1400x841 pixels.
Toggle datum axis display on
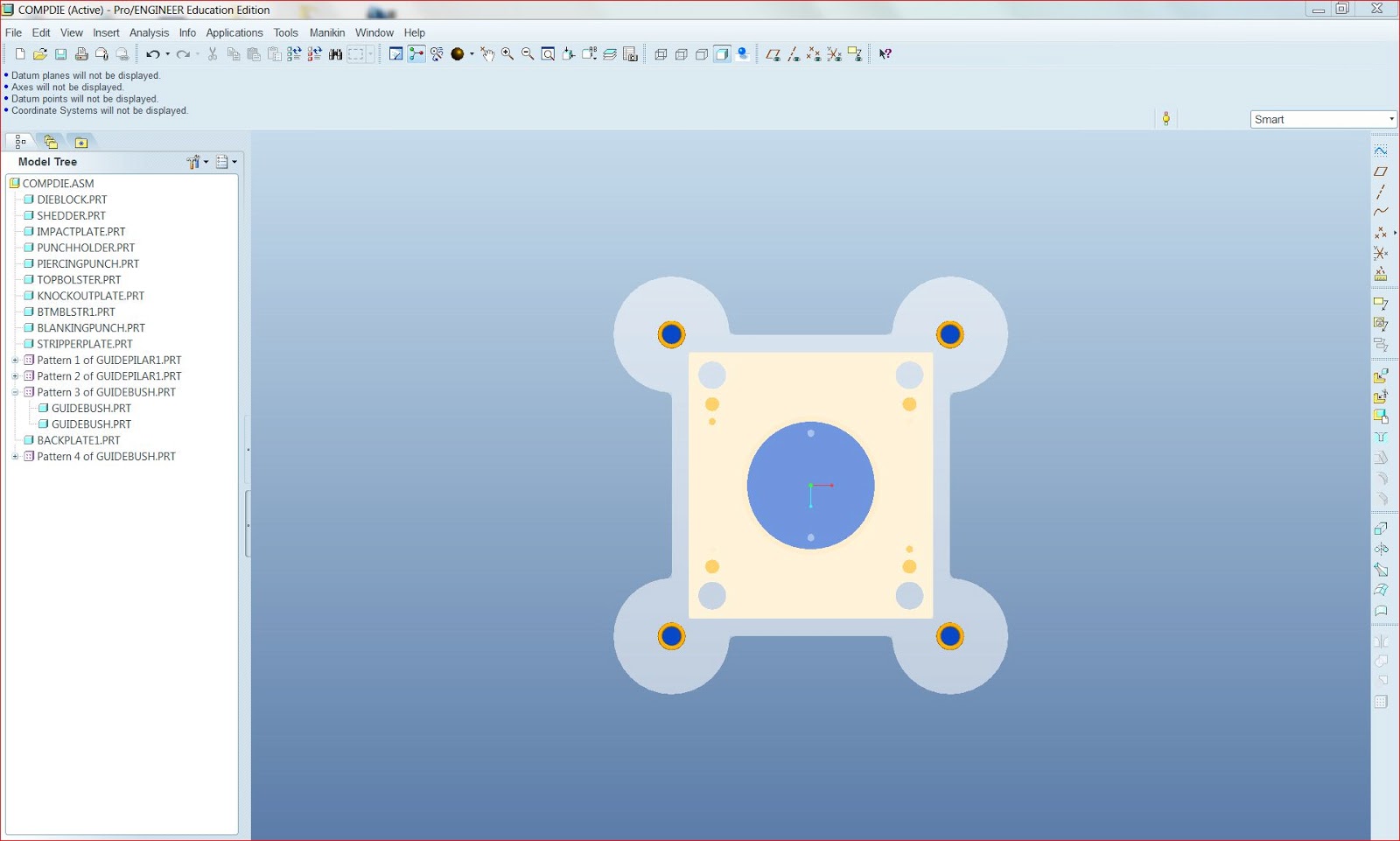793,54
